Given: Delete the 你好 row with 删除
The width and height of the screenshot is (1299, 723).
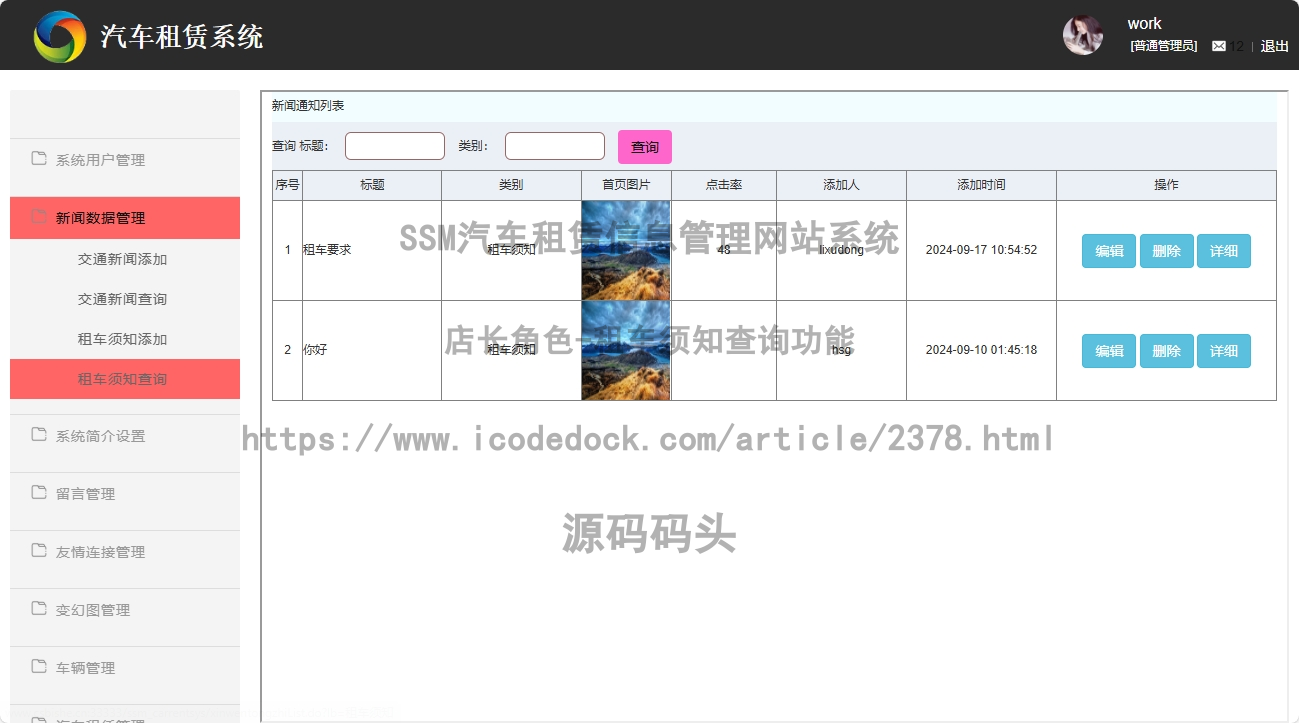Looking at the screenshot, I should click(1166, 351).
